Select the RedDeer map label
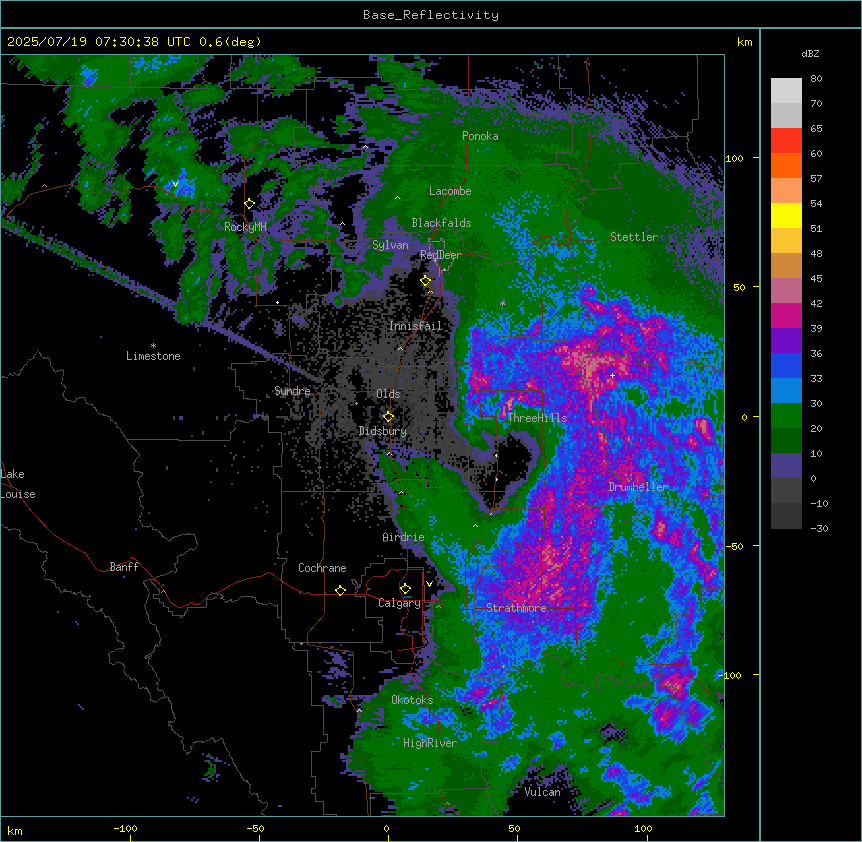Image resolution: width=862 pixels, height=842 pixels. [x=441, y=255]
